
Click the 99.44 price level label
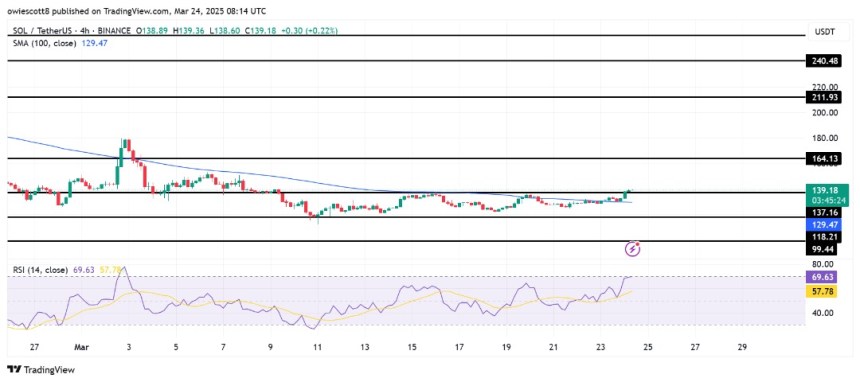pos(822,250)
